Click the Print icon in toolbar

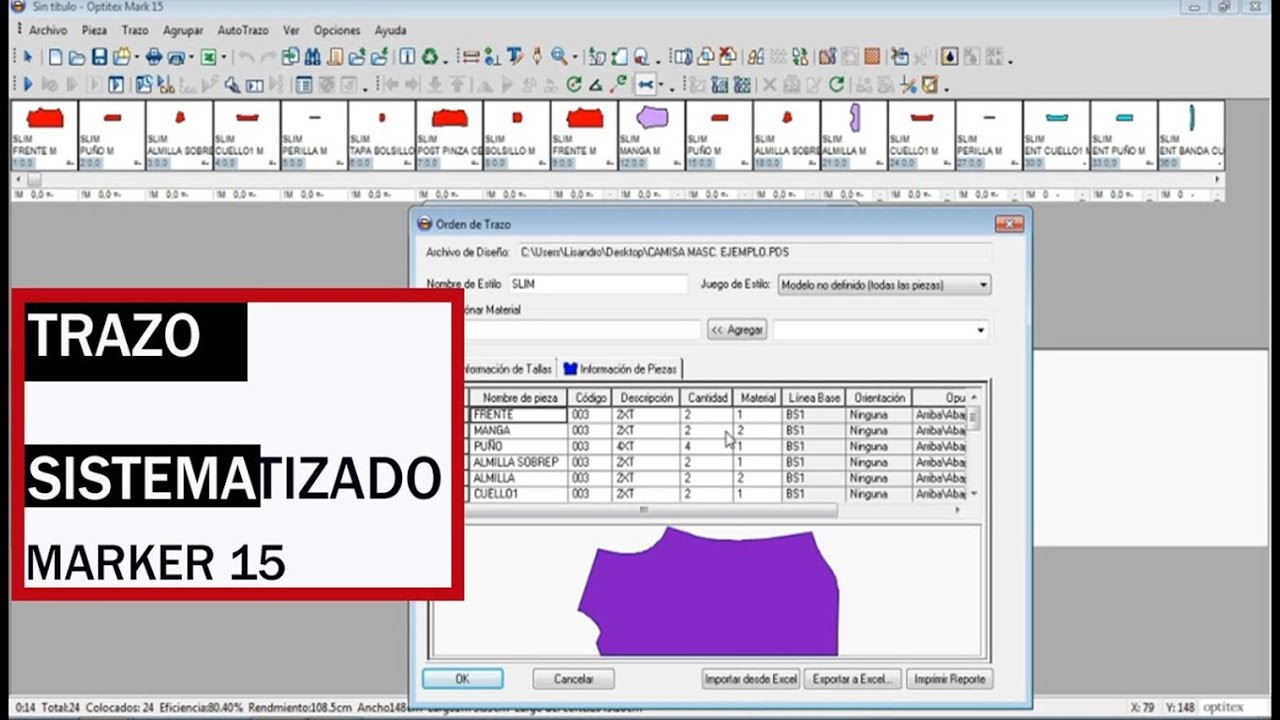click(154, 57)
